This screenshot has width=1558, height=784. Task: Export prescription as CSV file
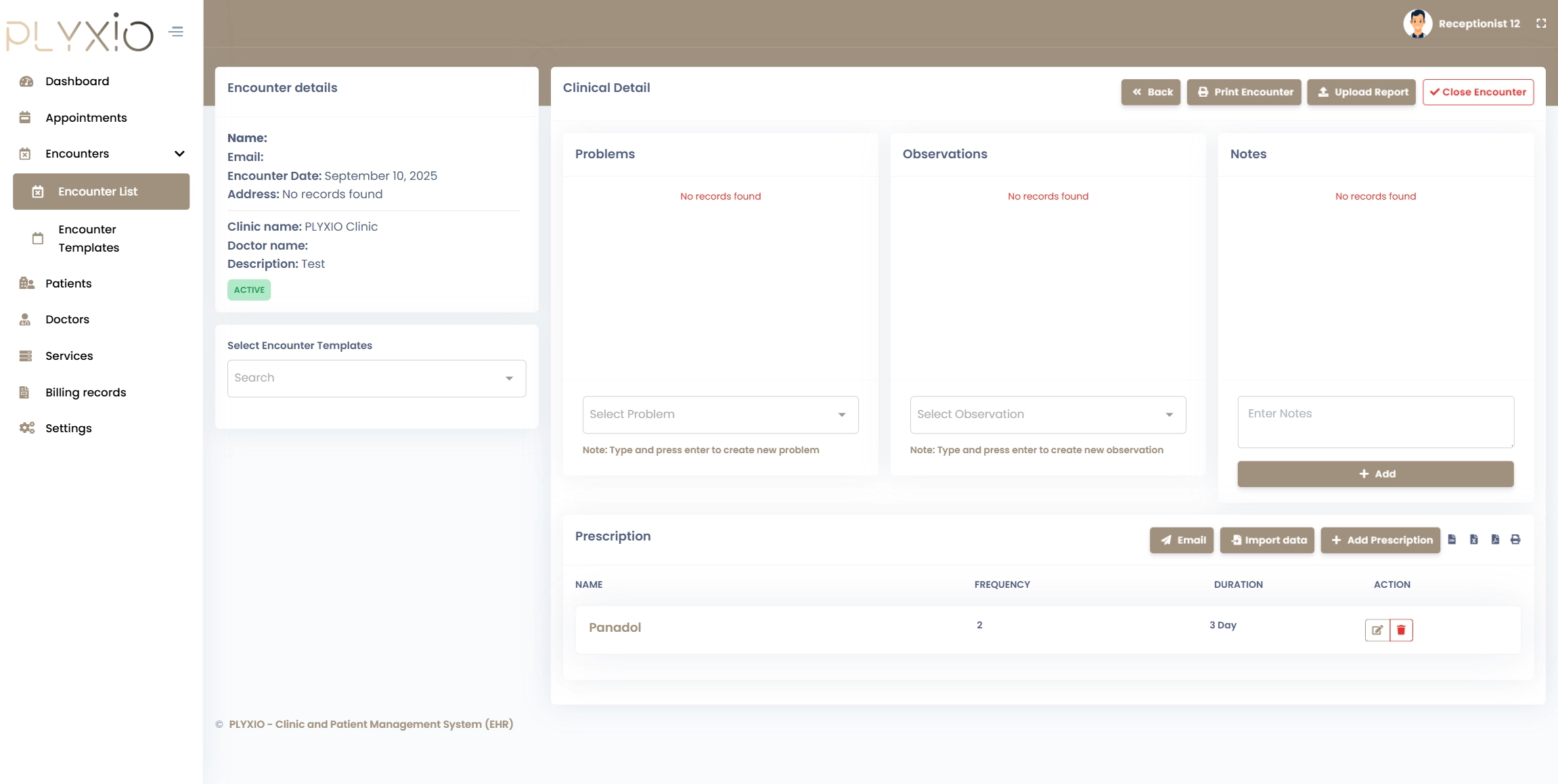tap(1452, 539)
